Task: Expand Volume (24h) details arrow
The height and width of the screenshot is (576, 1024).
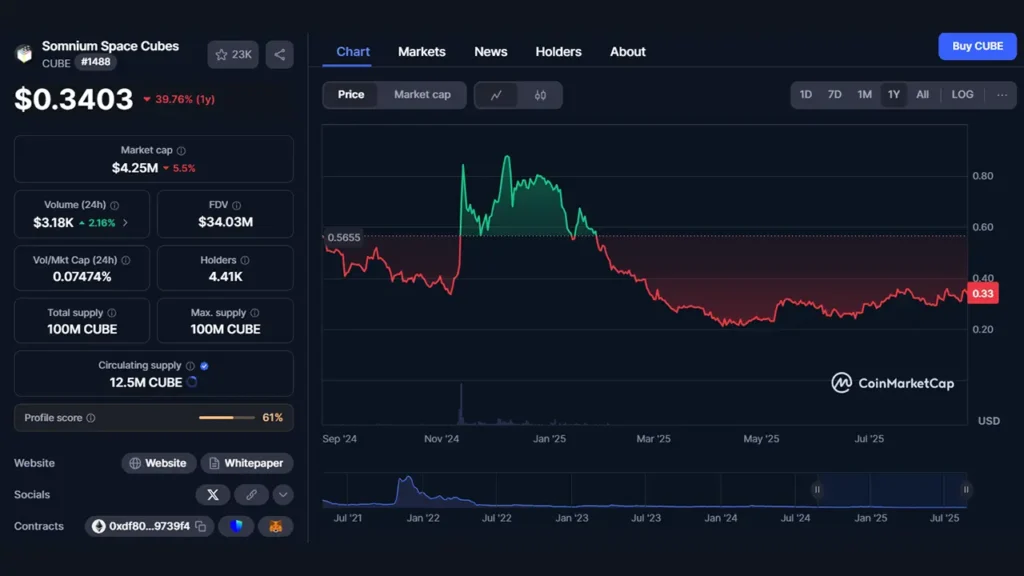Action: point(125,223)
